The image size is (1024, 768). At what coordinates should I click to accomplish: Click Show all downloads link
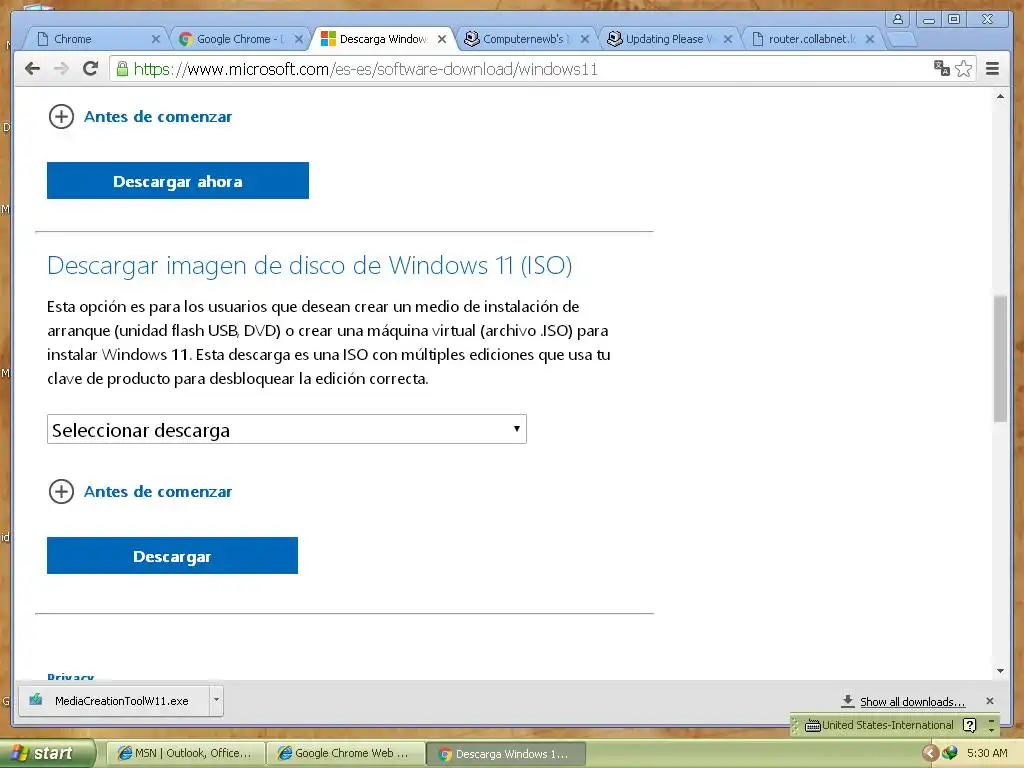912,702
